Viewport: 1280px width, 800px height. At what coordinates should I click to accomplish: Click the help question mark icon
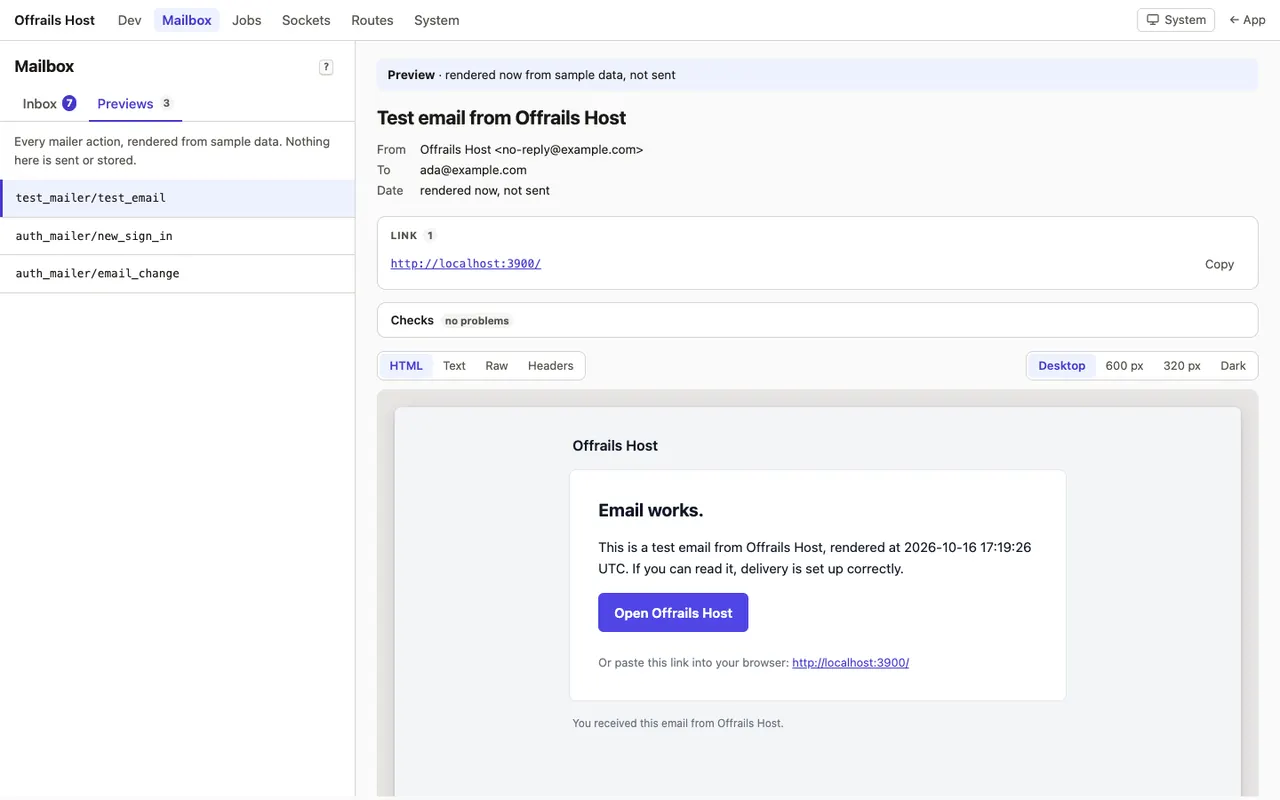(326, 67)
